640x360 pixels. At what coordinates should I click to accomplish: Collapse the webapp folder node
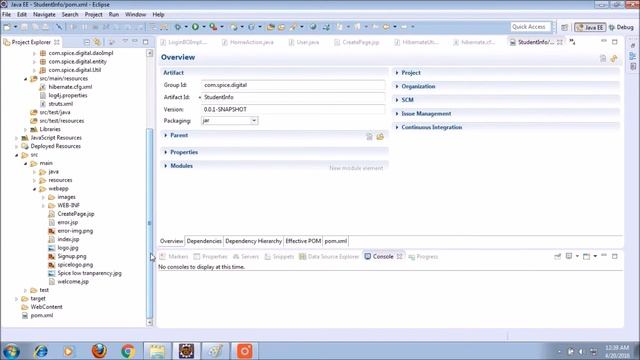coord(34,189)
